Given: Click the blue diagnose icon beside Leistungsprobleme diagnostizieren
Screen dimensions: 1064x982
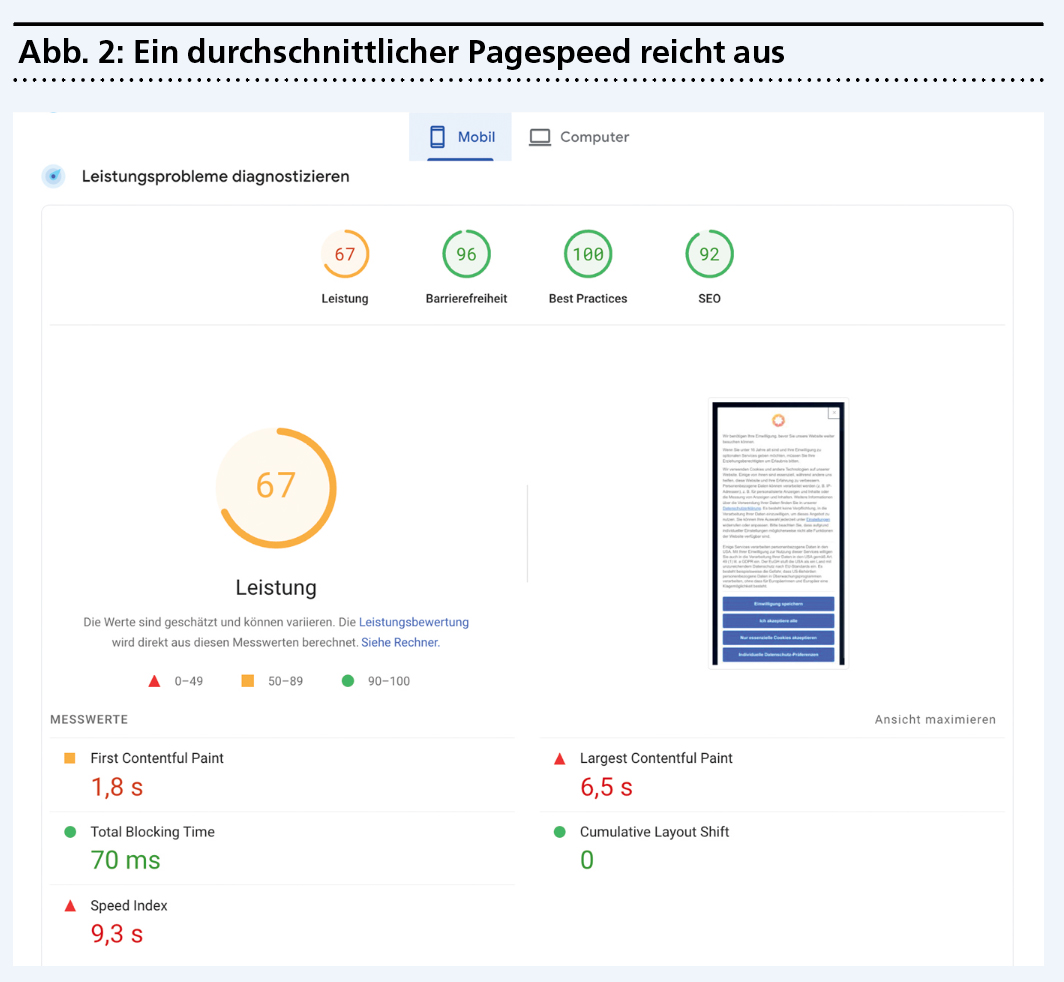Looking at the screenshot, I should (54, 177).
